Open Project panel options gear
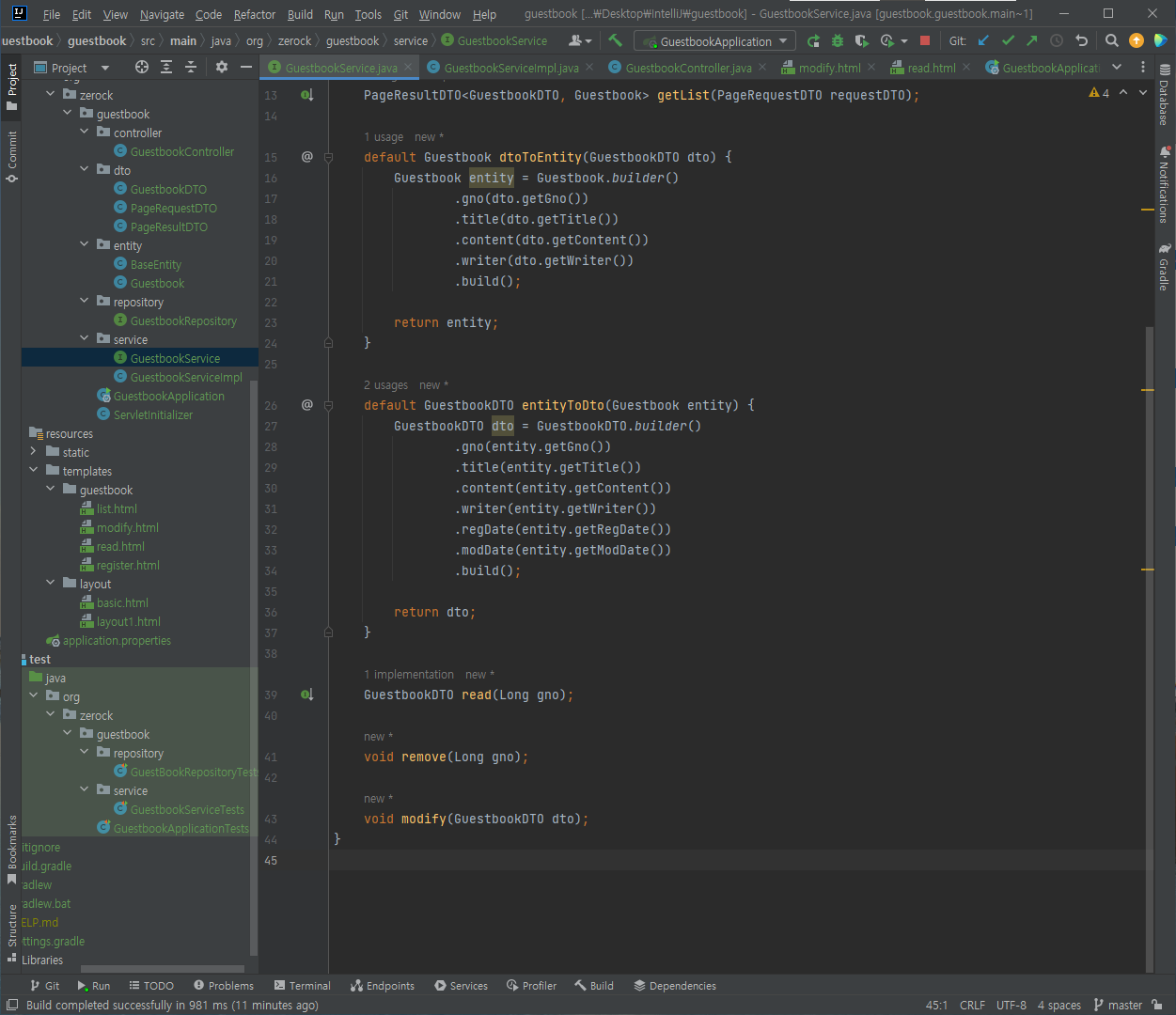 [x=222, y=67]
